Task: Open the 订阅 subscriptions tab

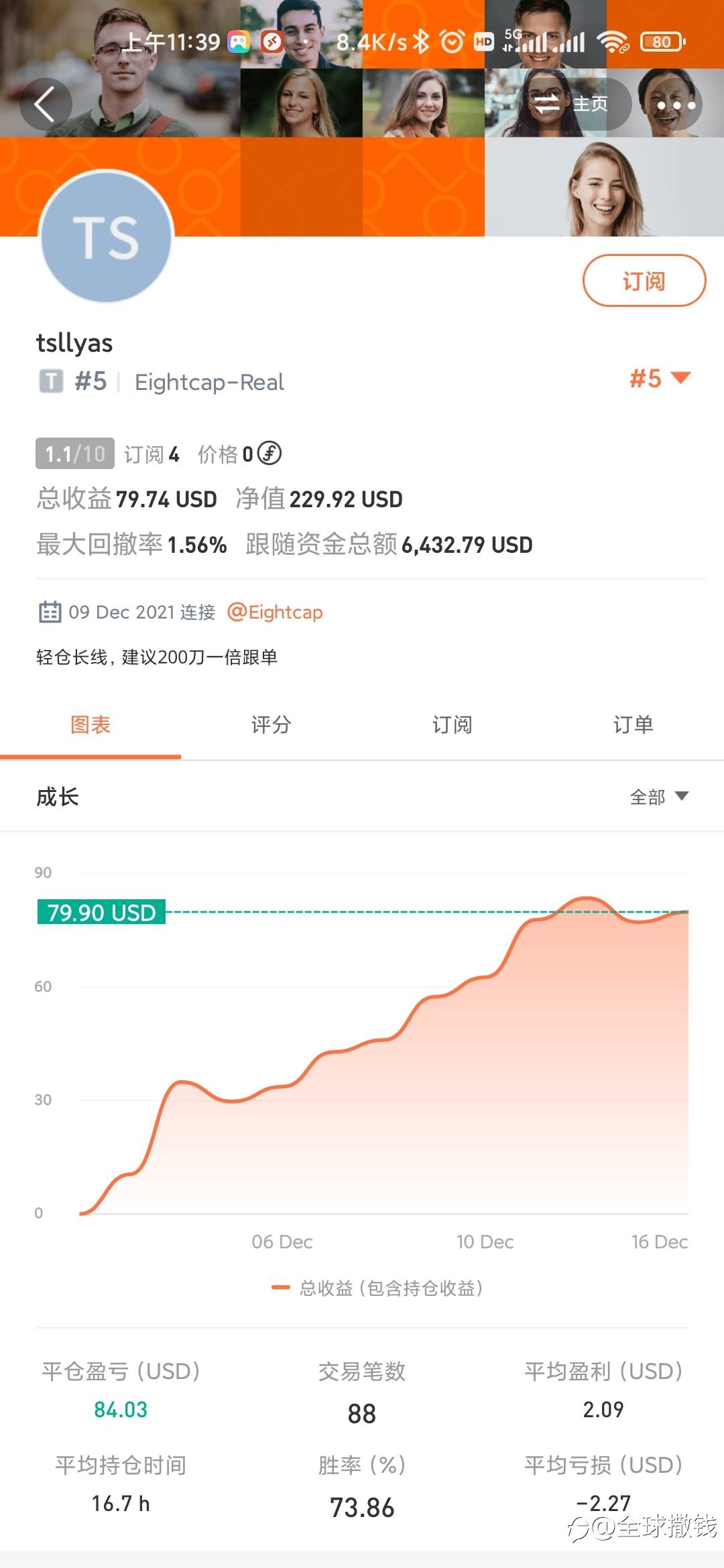Action: (452, 724)
